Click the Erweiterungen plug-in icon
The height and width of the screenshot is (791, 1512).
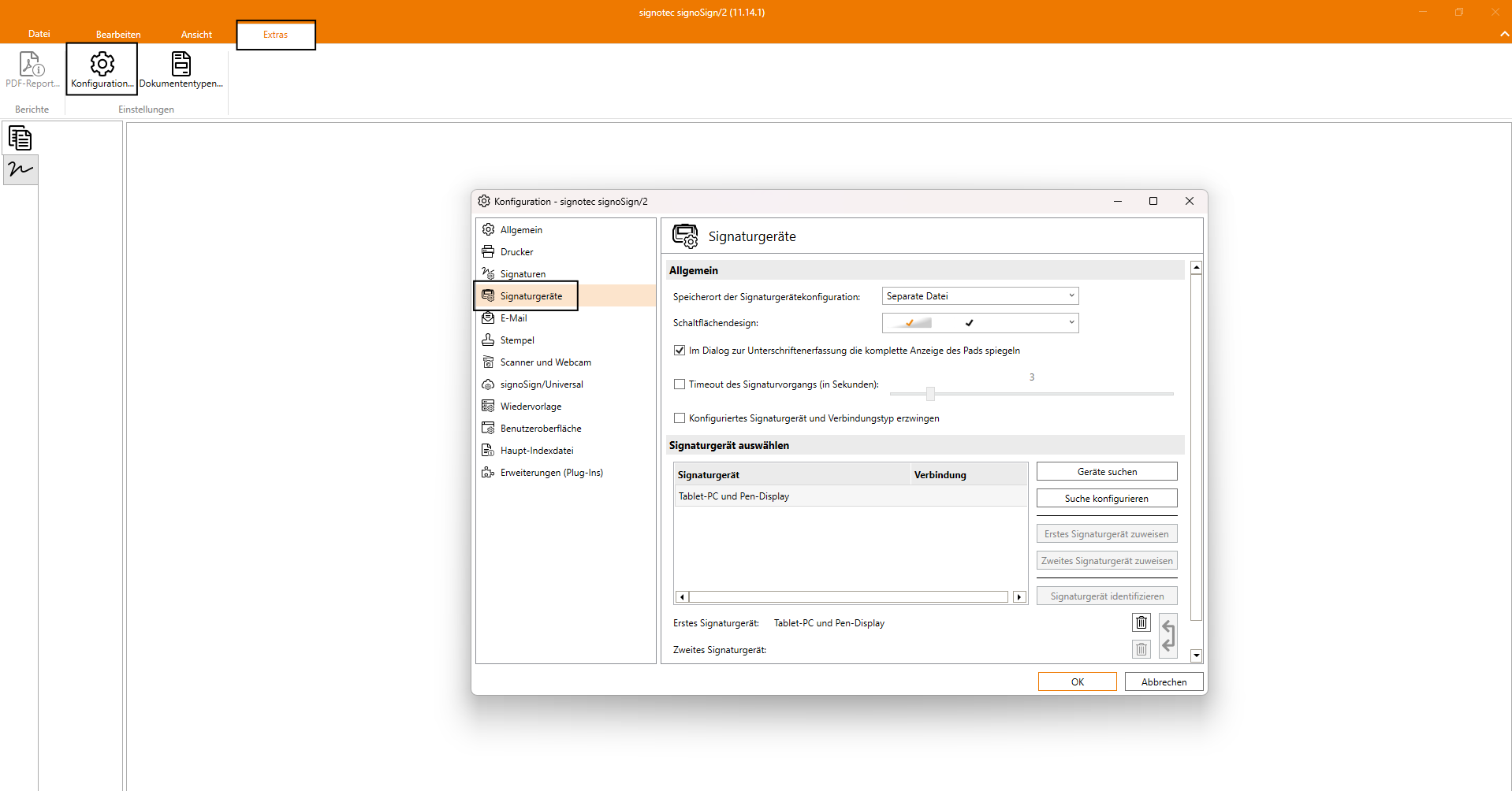point(488,472)
